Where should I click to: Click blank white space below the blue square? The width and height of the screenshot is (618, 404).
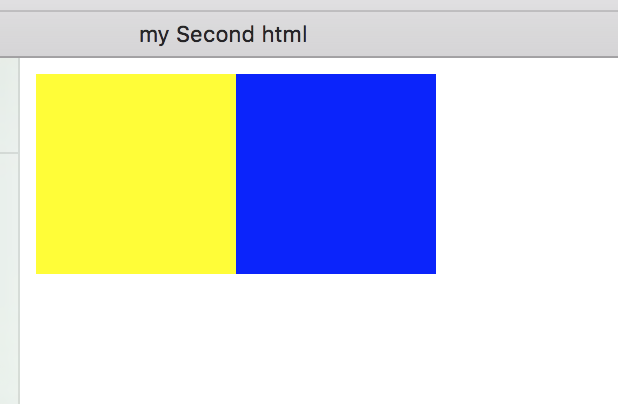point(336,335)
